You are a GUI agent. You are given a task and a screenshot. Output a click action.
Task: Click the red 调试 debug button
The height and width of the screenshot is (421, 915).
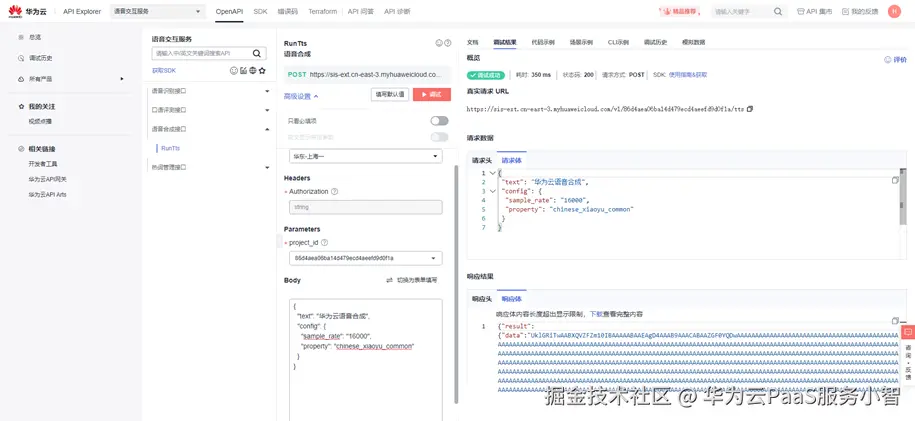click(432, 95)
